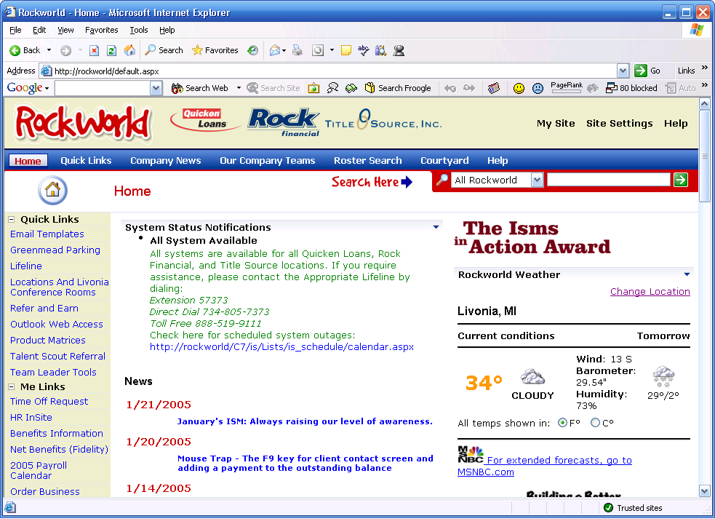Screen dimensions: 715x519
Task: Switch to the Courtyard tab
Action: click(x=444, y=161)
